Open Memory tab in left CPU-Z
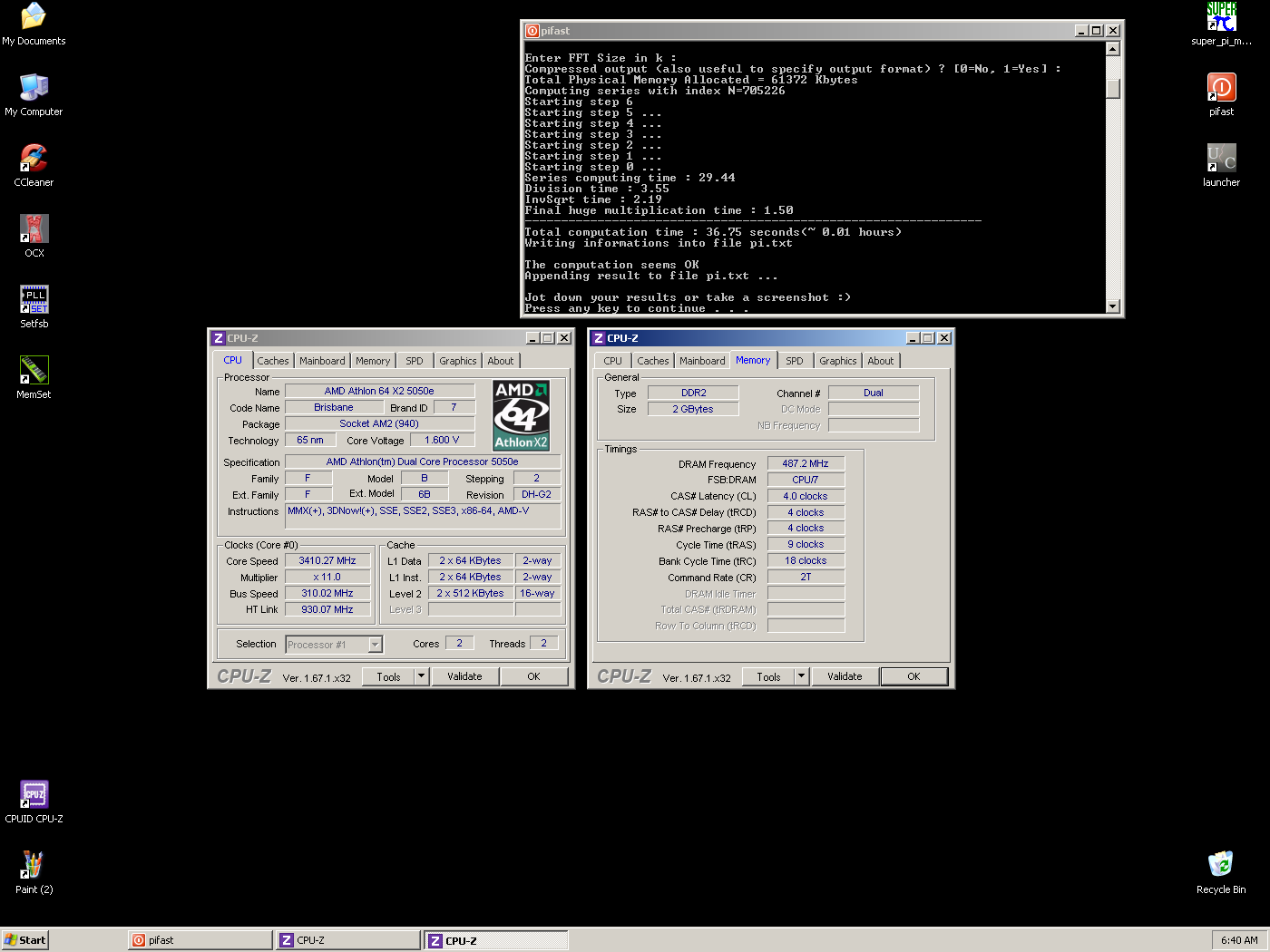 [373, 361]
